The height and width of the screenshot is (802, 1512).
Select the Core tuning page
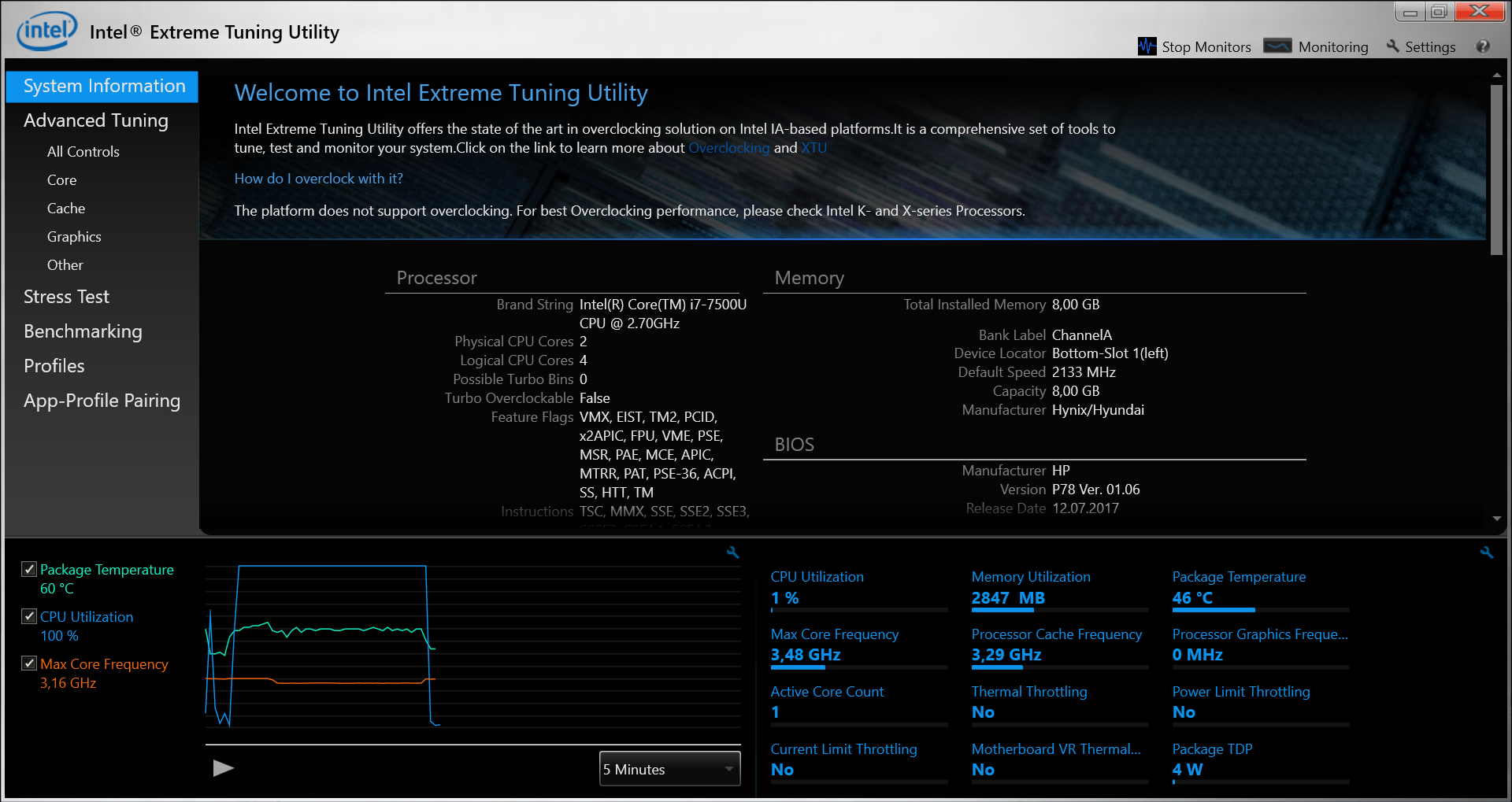pyautogui.click(x=62, y=180)
